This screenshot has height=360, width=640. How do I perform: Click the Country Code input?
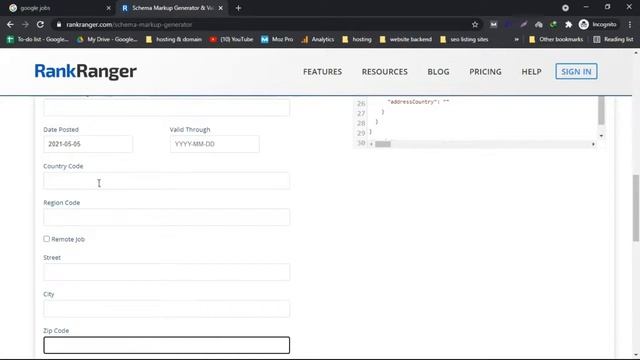pos(167,181)
